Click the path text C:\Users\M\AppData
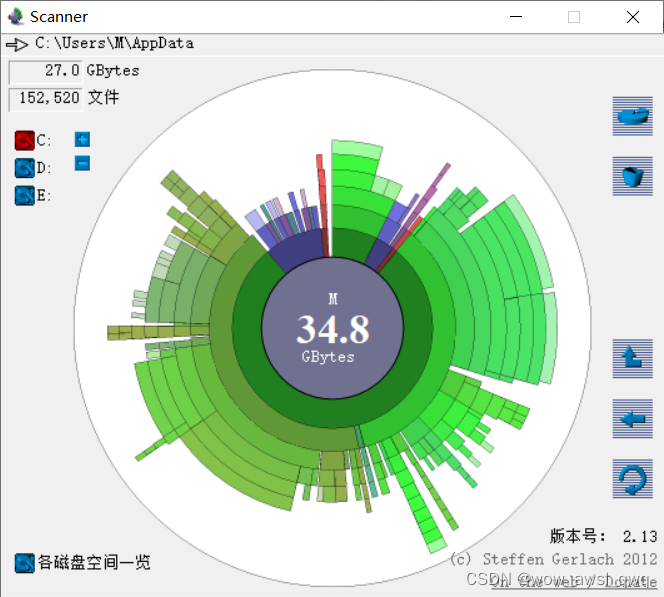This screenshot has height=597, width=664. click(x=114, y=43)
